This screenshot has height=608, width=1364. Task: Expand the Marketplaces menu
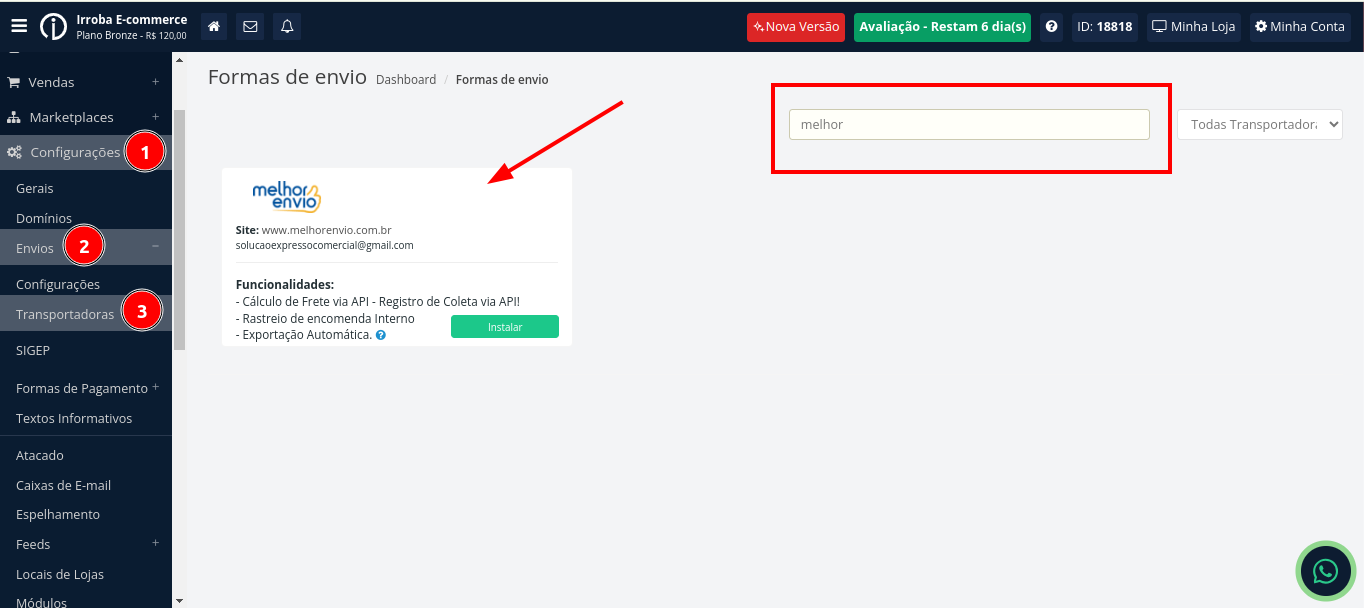point(86,117)
